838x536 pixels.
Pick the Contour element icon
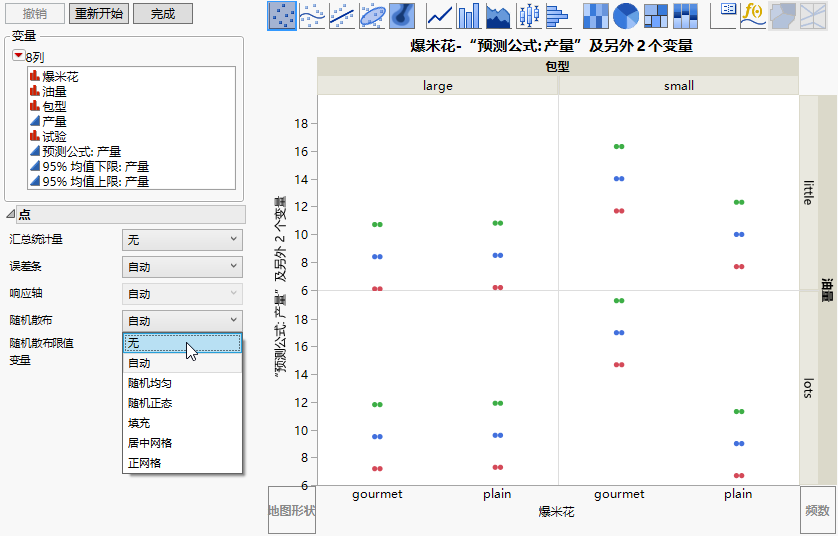[x=402, y=15]
